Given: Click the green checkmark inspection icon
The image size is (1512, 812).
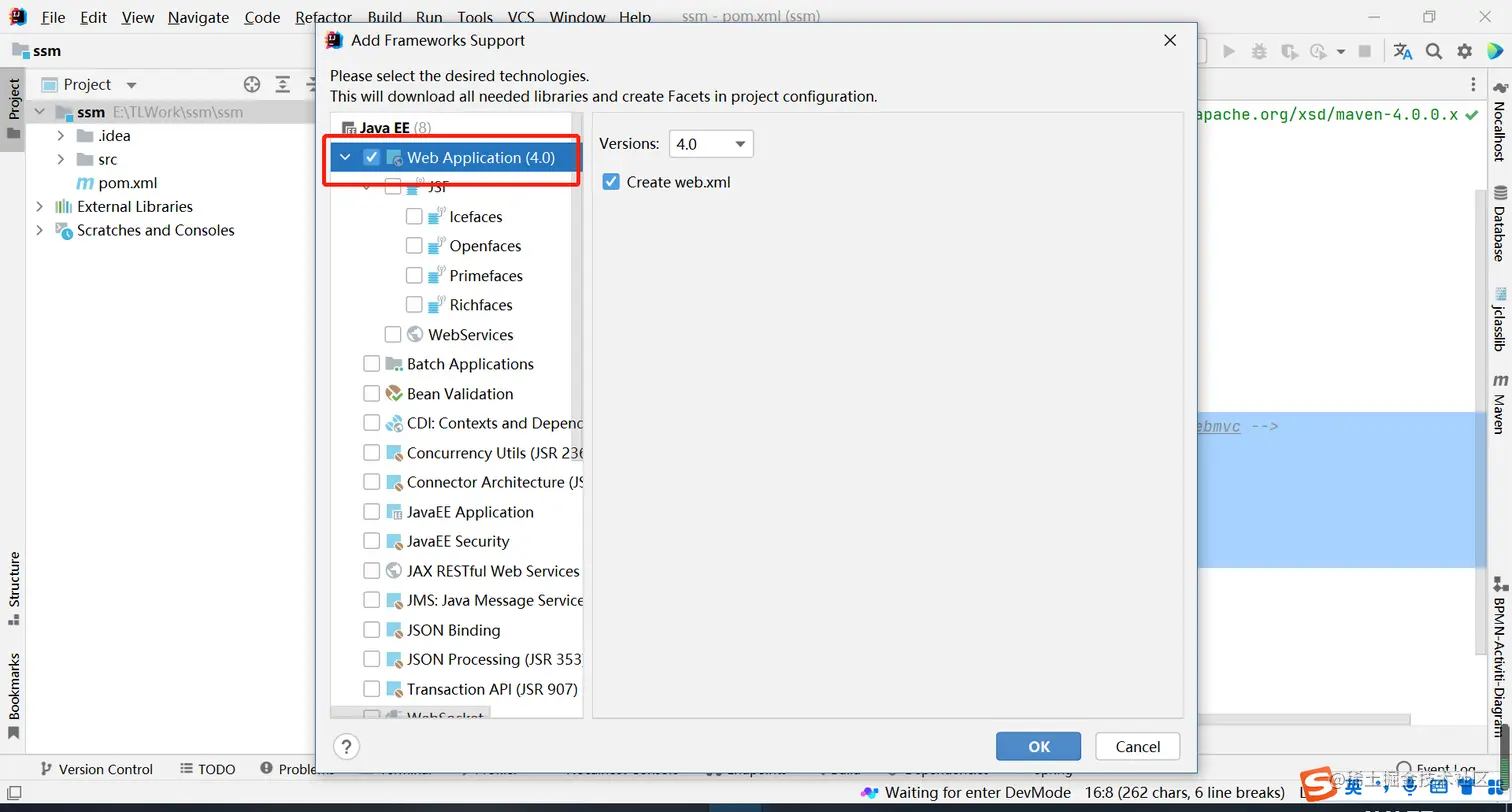Looking at the screenshot, I should [x=1471, y=115].
